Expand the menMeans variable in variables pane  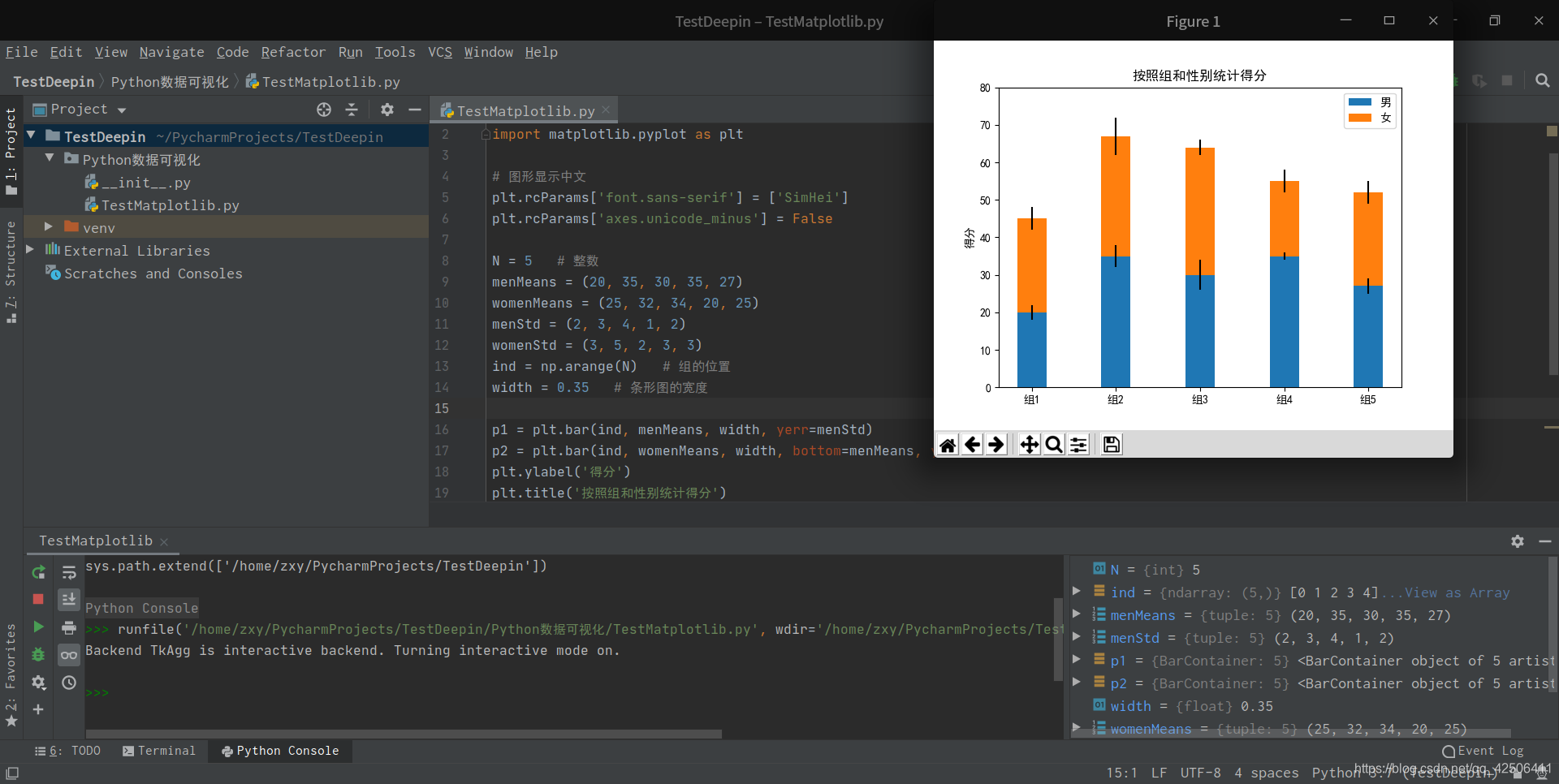pyautogui.click(x=1077, y=614)
